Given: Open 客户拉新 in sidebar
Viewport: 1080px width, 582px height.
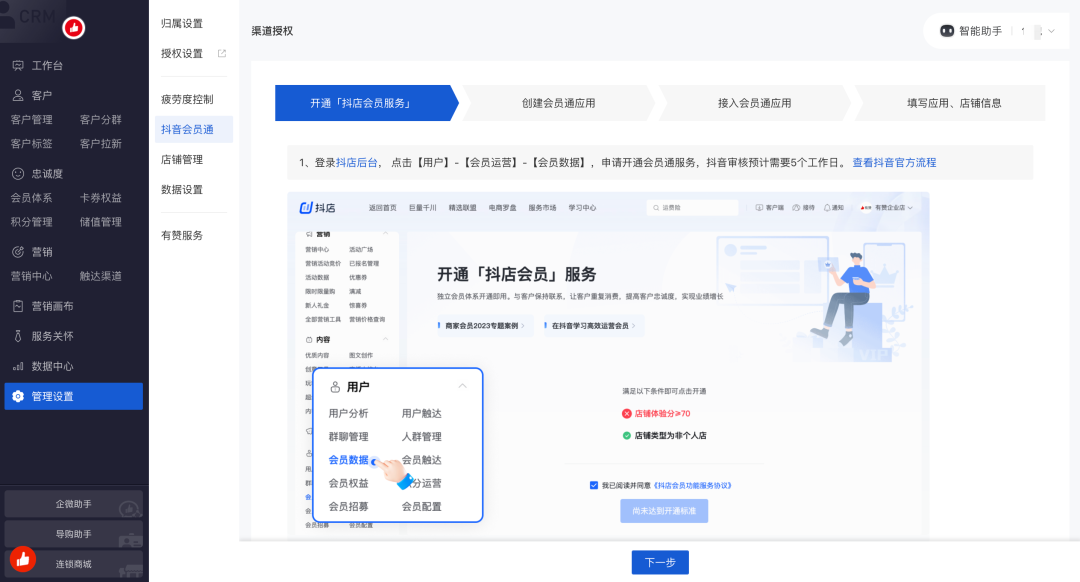Looking at the screenshot, I should tap(101, 144).
